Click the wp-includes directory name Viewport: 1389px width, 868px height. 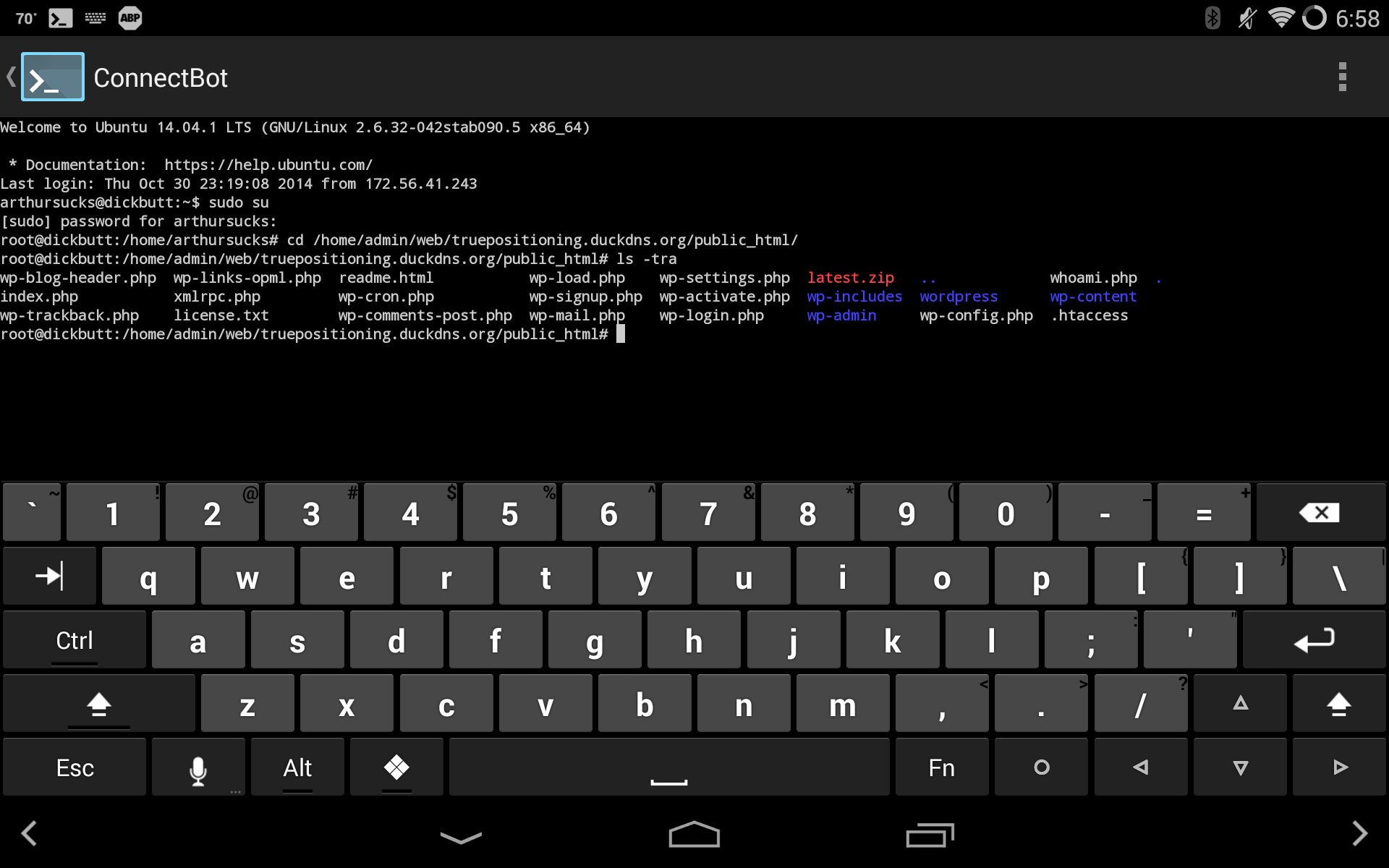click(854, 297)
